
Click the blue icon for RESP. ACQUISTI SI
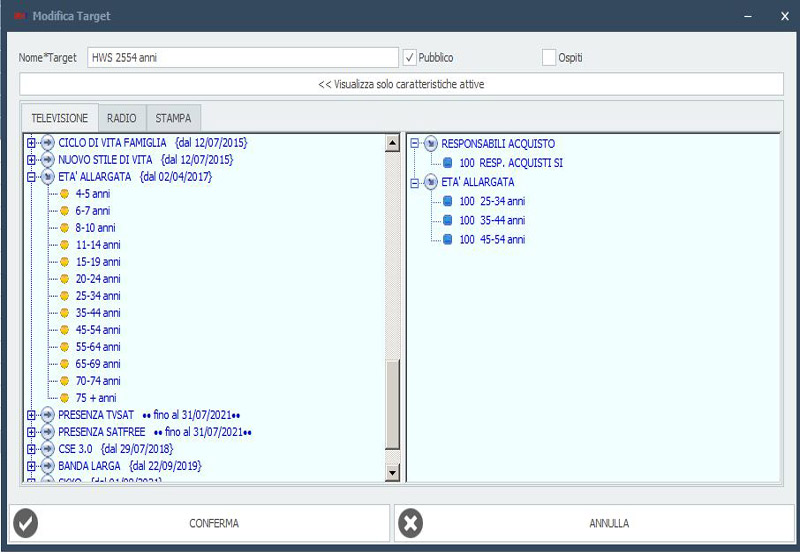coord(448,163)
